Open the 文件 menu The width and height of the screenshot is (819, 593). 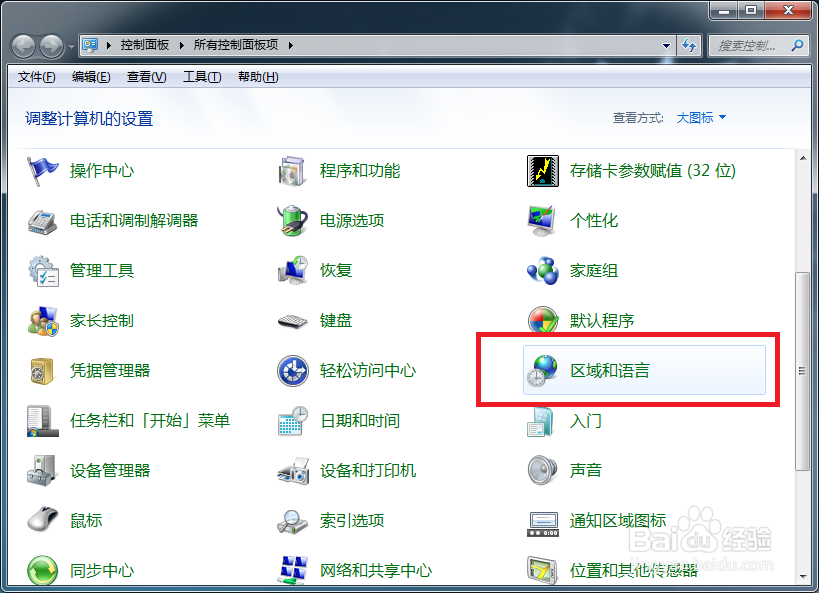coord(36,76)
